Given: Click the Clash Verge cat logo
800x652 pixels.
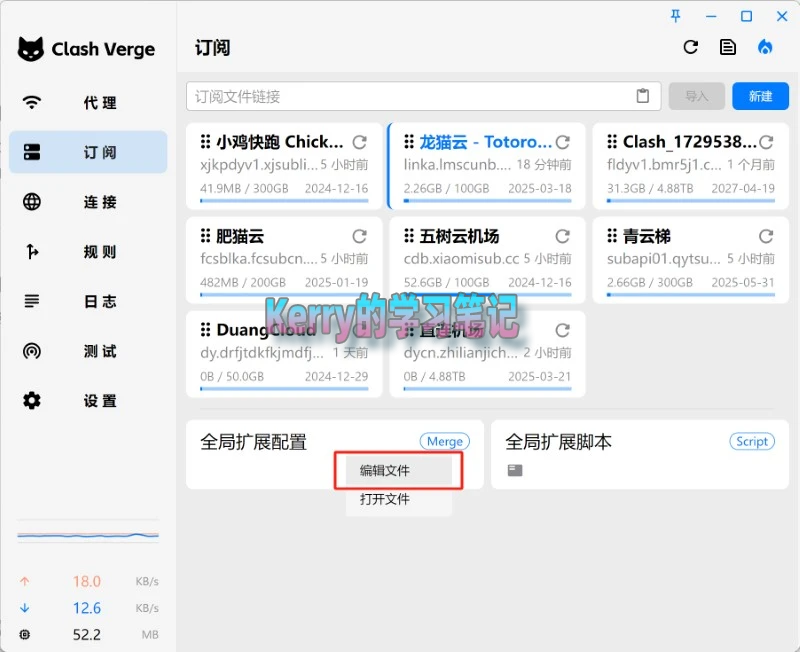Looking at the screenshot, I should [x=31, y=49].
